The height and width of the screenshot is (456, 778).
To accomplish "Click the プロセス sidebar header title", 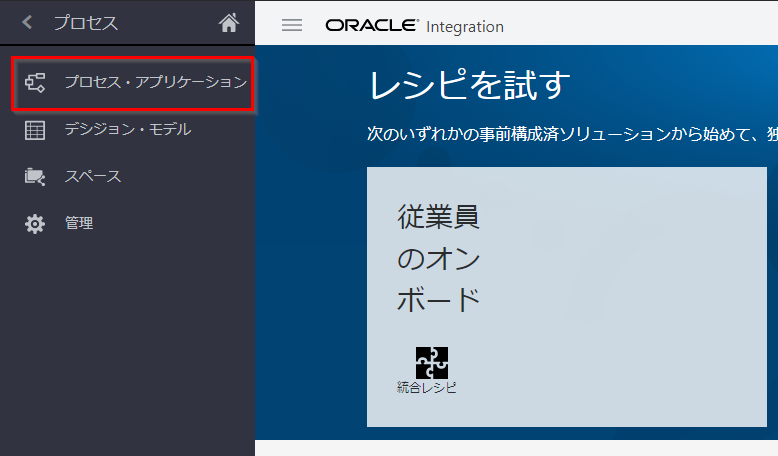I will (85, 22).
